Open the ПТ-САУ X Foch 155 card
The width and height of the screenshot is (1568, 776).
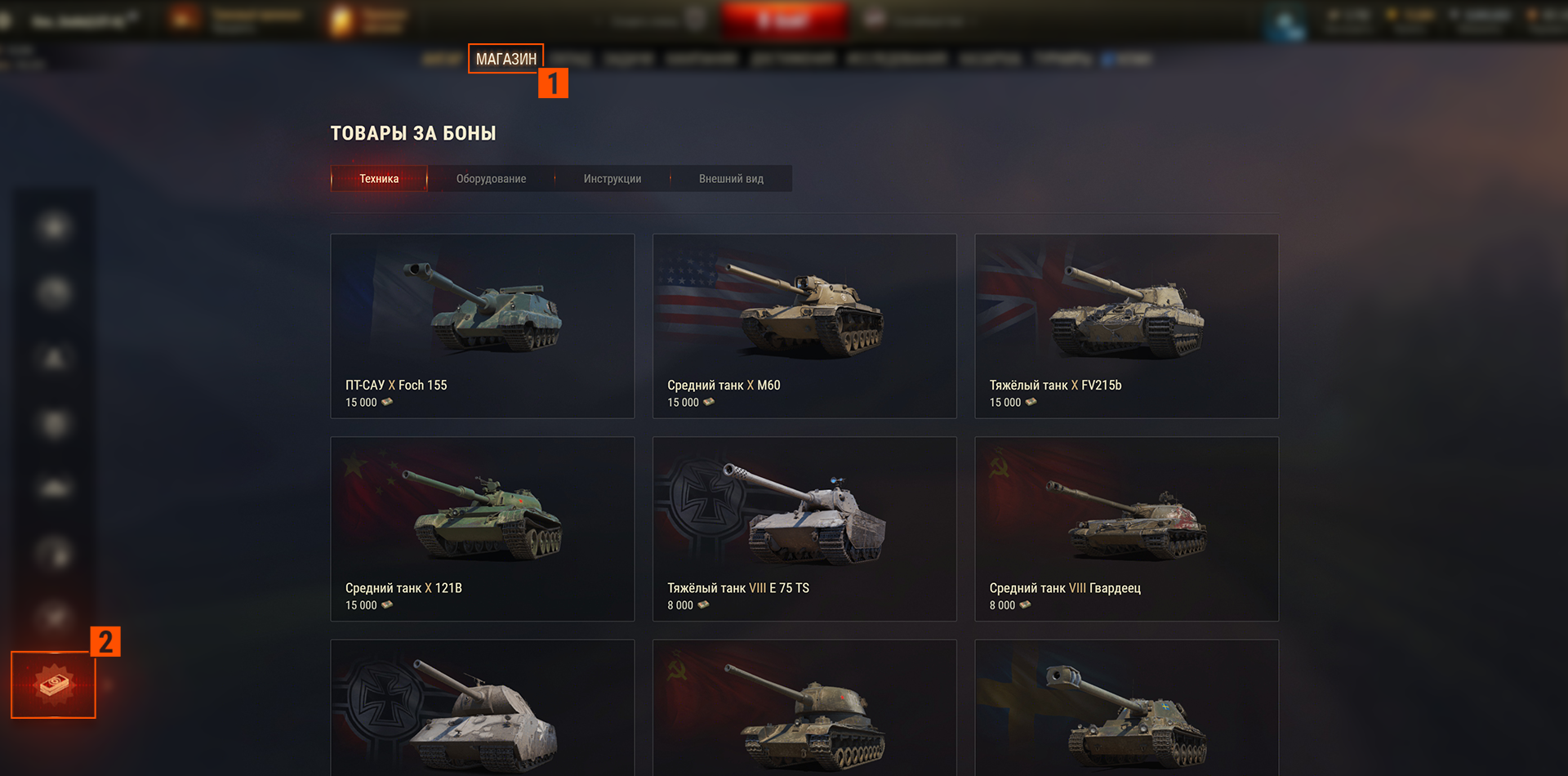(482, 326)
